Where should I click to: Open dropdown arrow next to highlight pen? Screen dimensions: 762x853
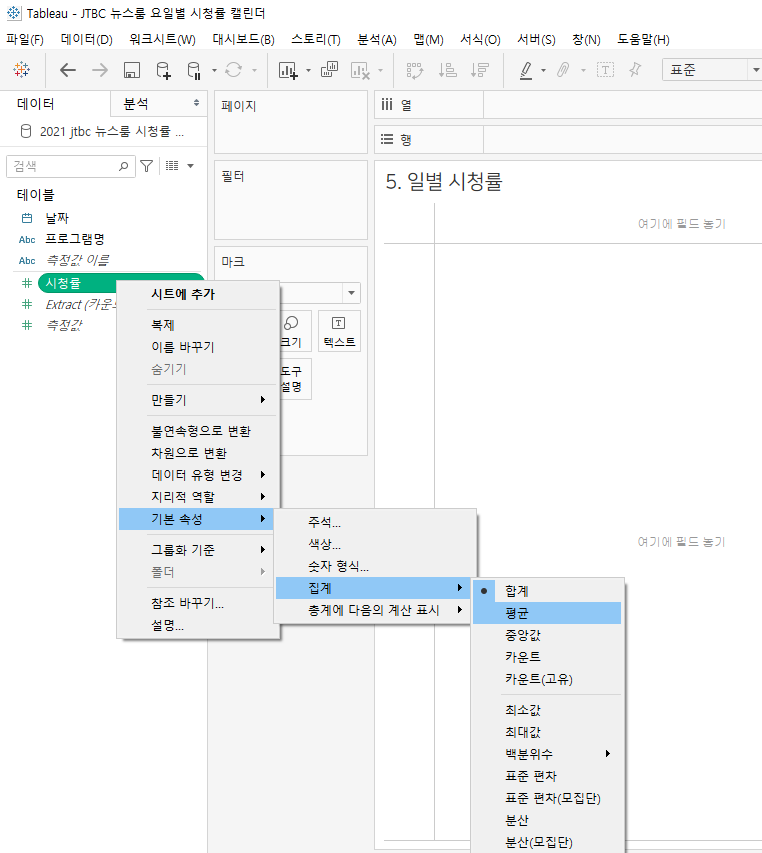(x=543, y=70)
